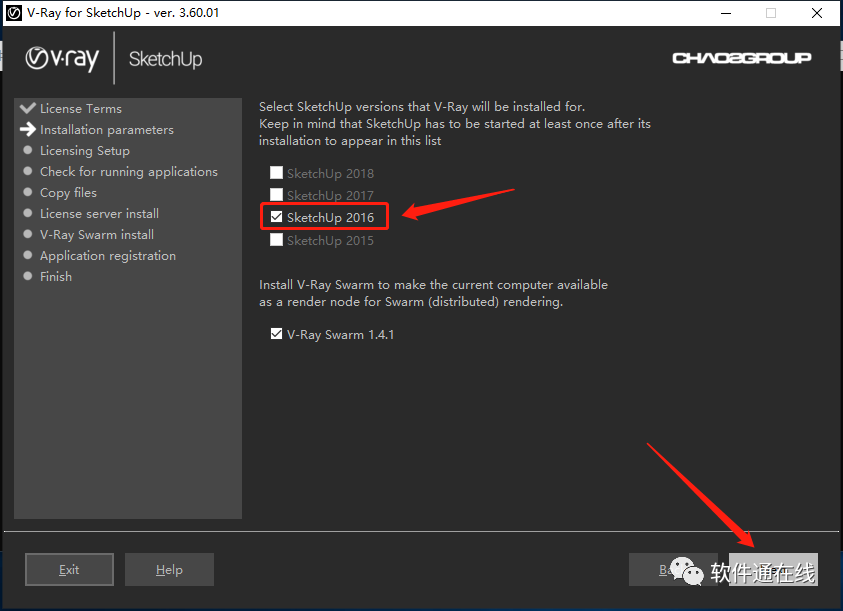Select the License Terms step
Screen dimensions: 843x611
click(81, 109)
